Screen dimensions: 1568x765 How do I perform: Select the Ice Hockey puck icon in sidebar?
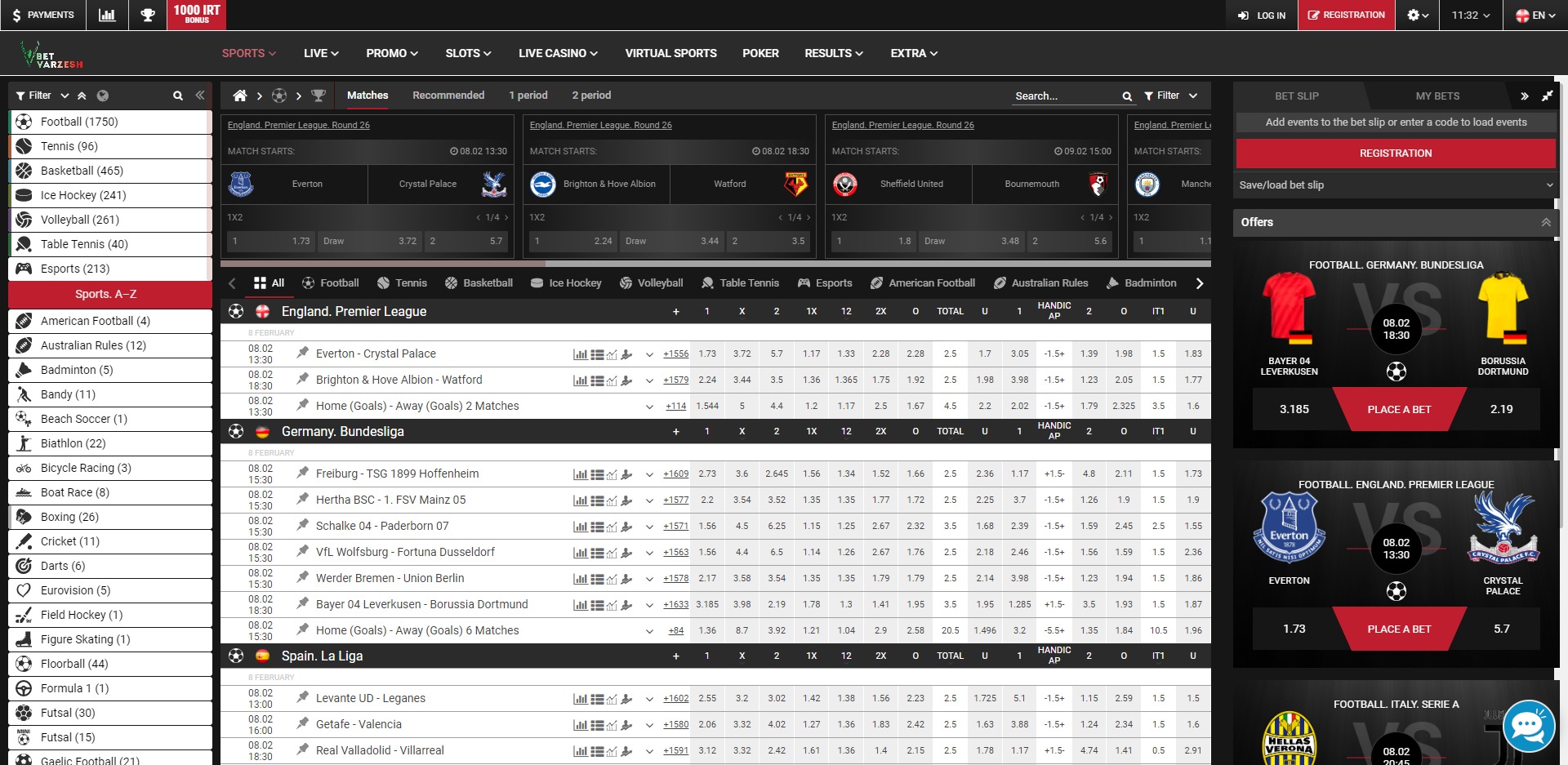(x=24, y=195)
